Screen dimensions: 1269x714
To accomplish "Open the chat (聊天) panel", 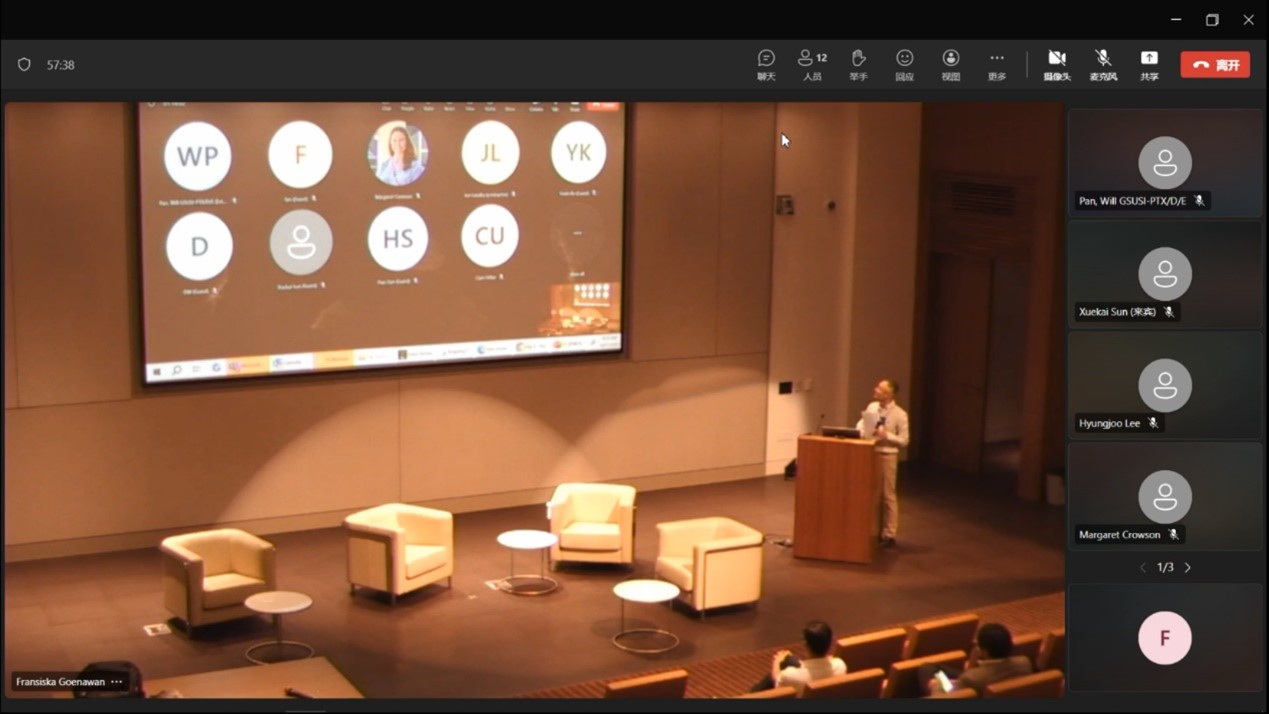I will point(766,64).
